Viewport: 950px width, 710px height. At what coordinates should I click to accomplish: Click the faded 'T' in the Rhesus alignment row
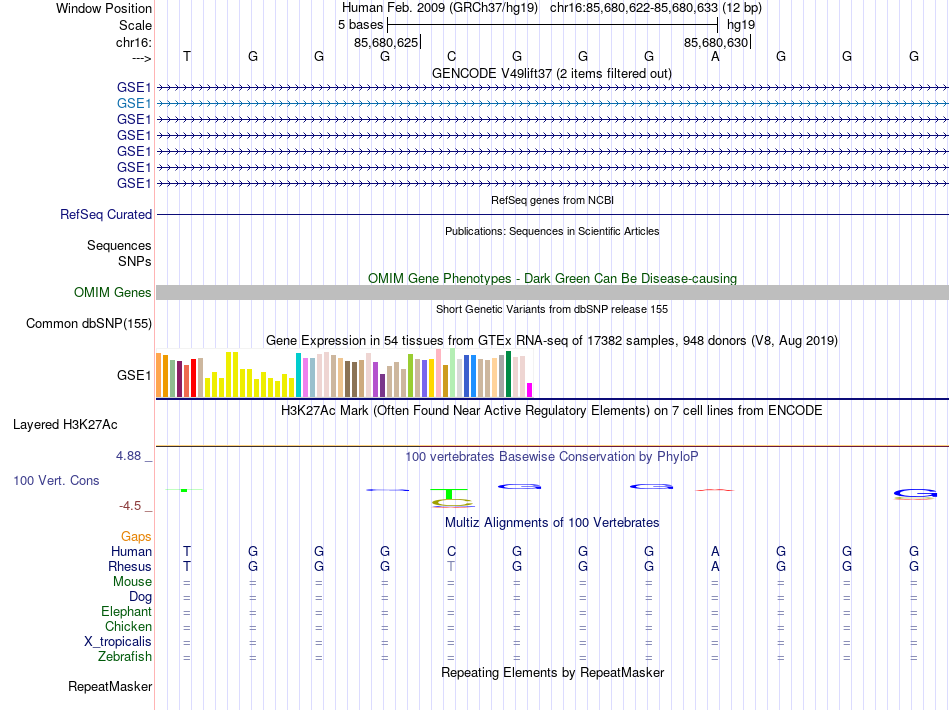[x=451, y=566]
